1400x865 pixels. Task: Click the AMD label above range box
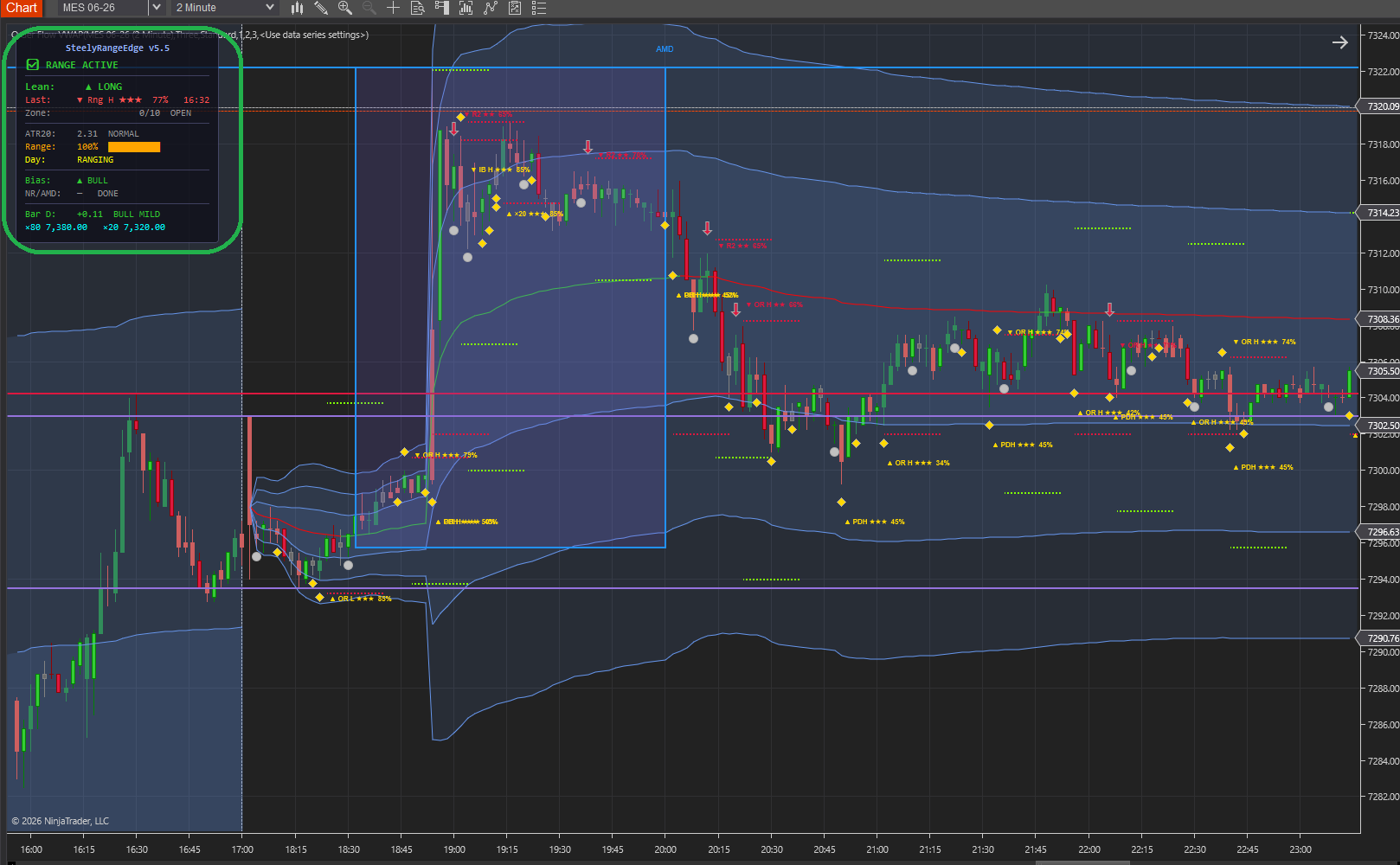coord(665,49)
